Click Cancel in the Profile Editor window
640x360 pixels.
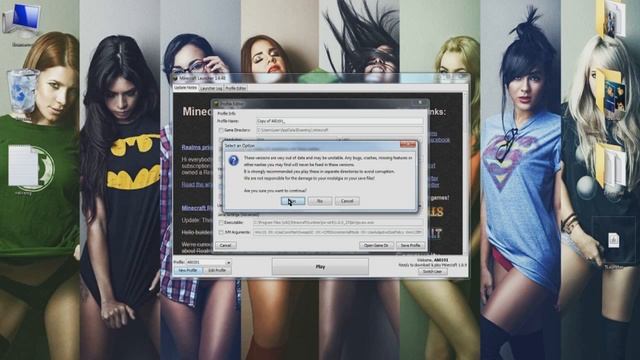[226, 245]
